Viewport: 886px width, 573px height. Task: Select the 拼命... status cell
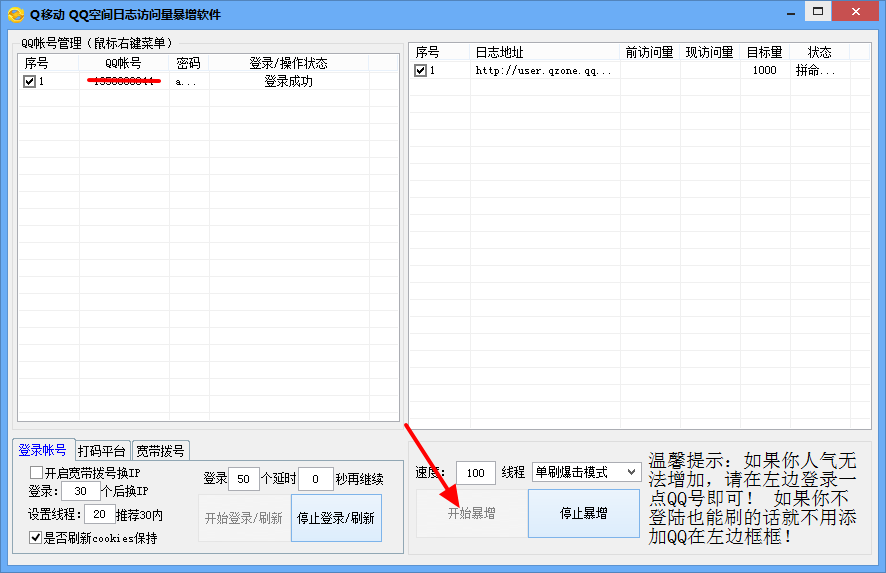(x=819, y=70)
